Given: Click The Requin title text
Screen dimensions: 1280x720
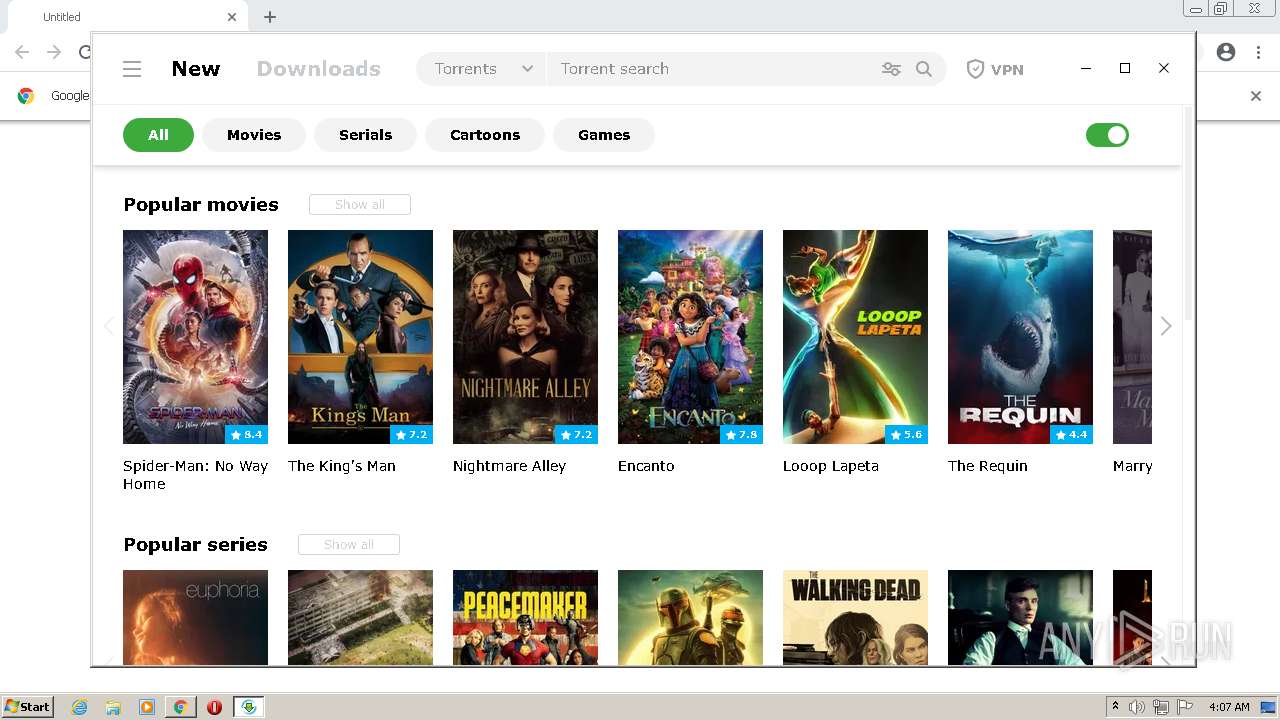Looking at the screenshot, I should coord(988,466).
